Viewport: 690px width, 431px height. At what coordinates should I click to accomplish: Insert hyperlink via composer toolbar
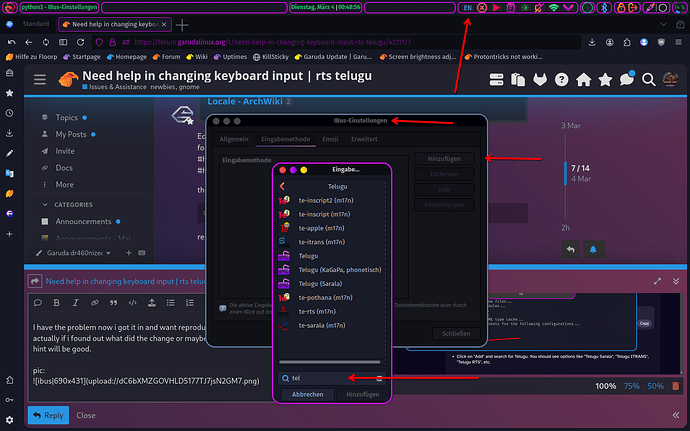[x=95, y=302]
